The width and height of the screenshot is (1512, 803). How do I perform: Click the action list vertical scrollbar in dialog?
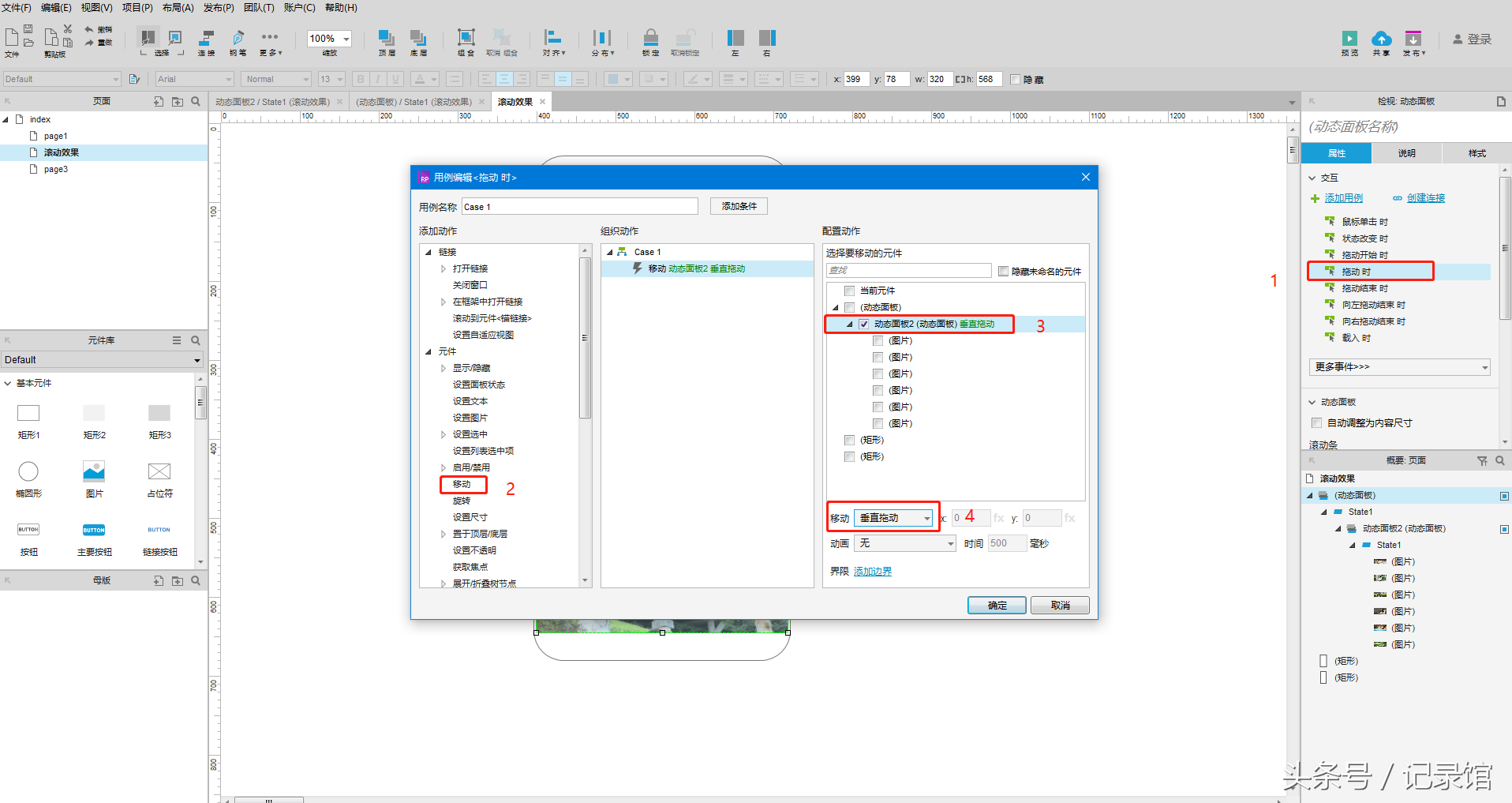pos(585,337)
